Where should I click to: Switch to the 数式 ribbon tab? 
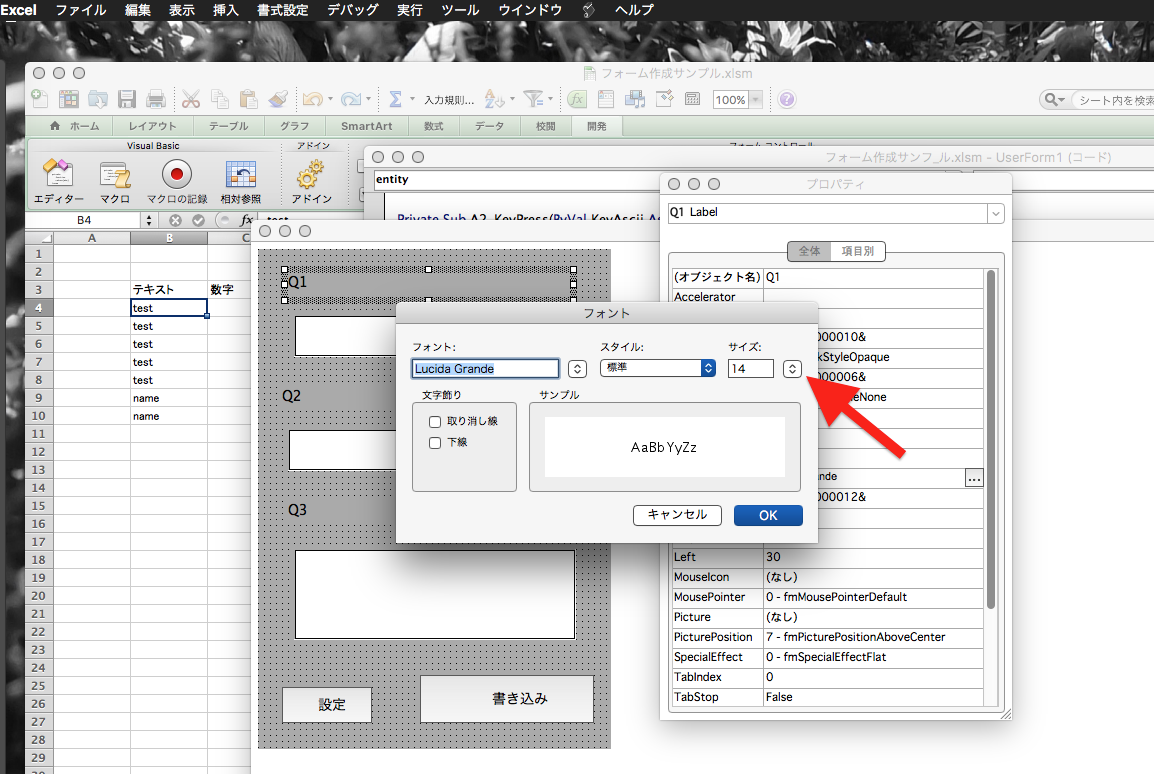[433, 126]
